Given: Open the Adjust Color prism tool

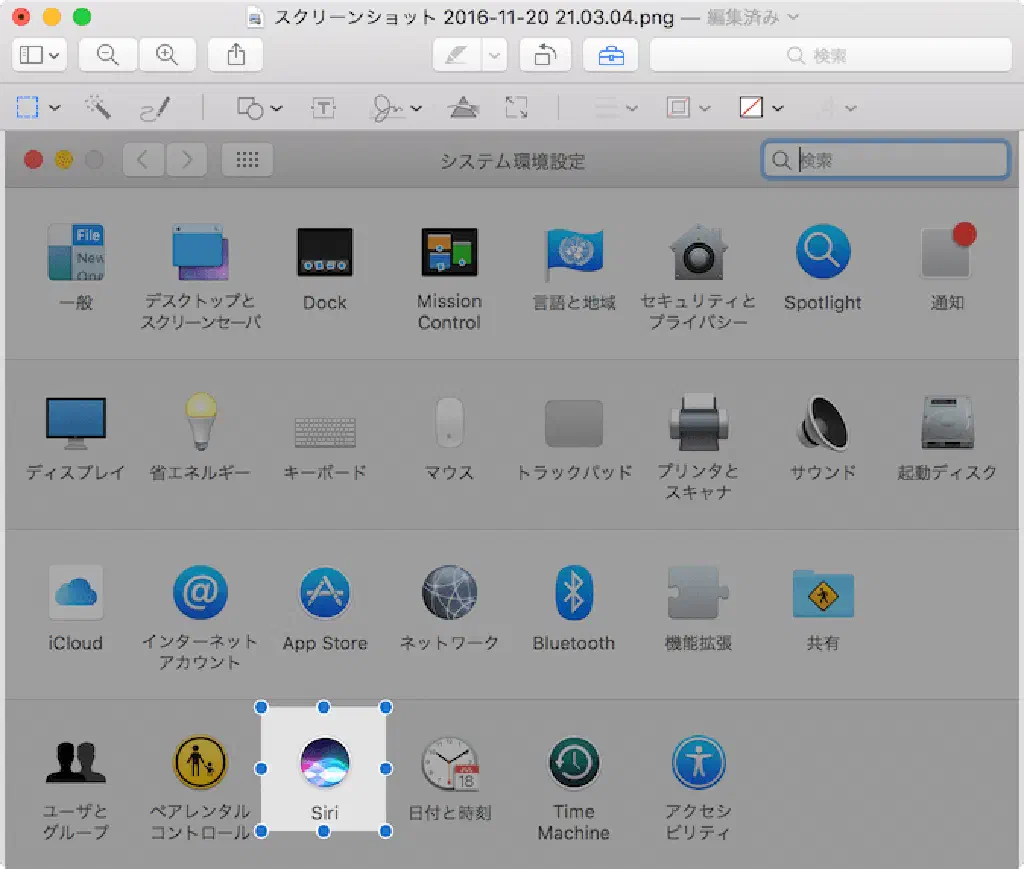Looking at the screenshot, I should [x=461, y=108].
